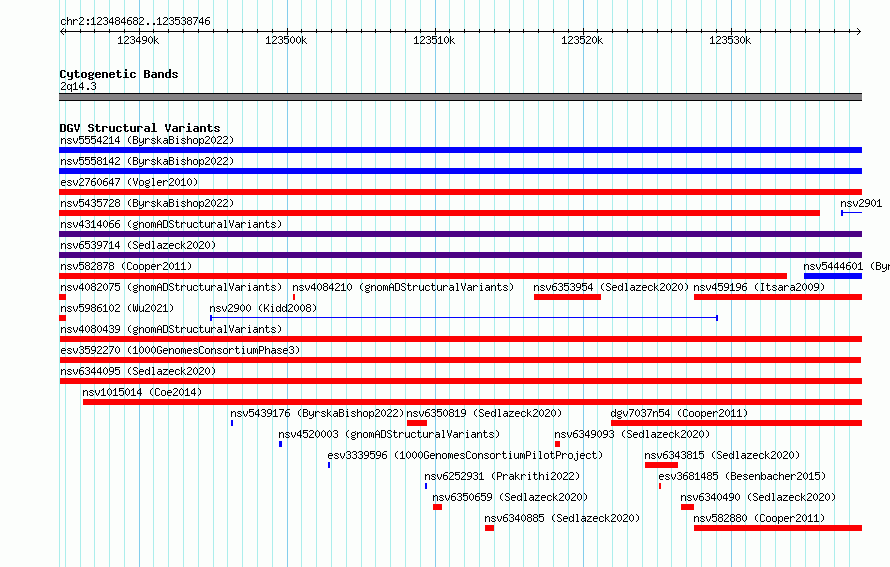Click the chr2:123484682..123538746 region label
890x567 pixels.
pos(135,21)
